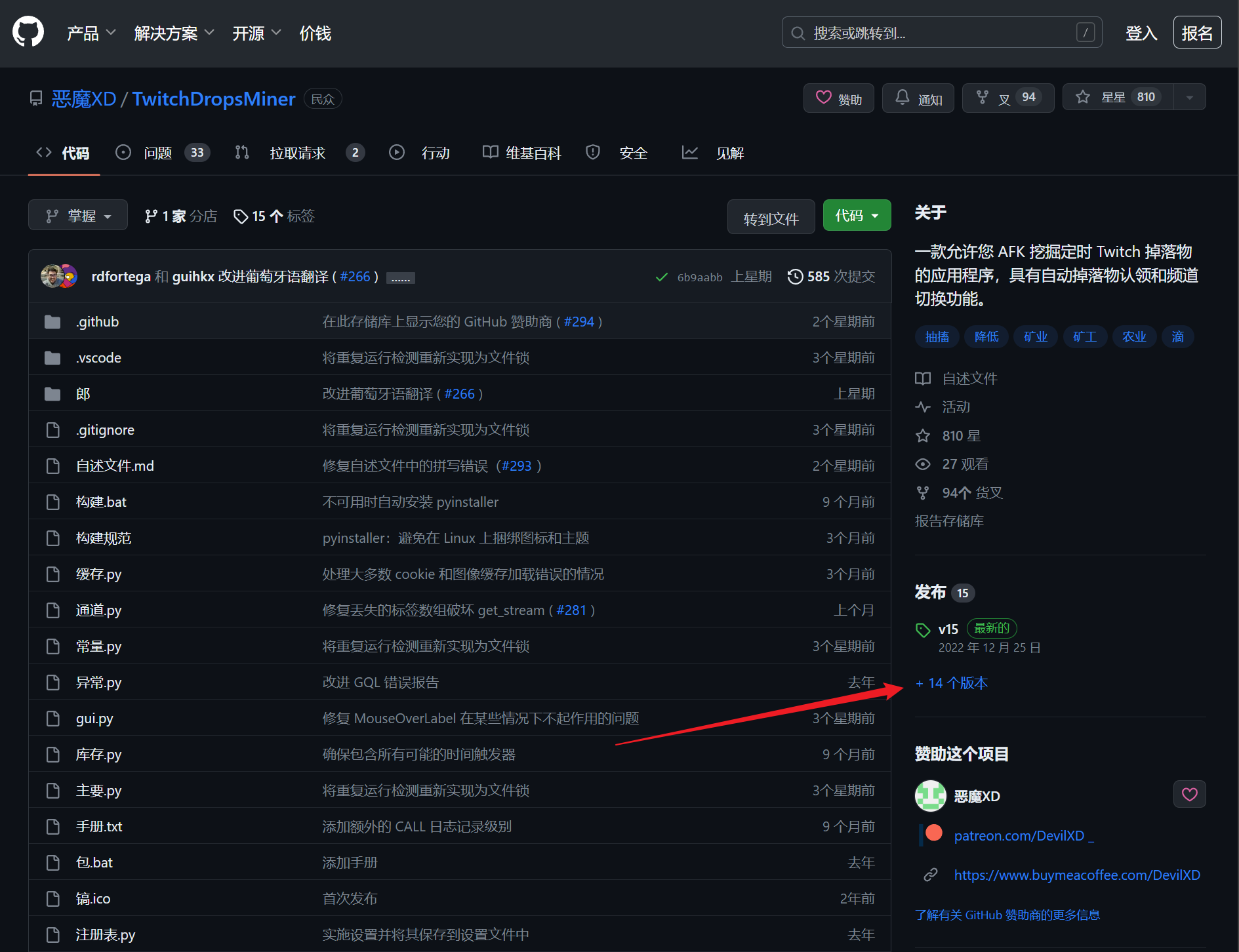View 810 星 stargazers star icon
This screenshot has height=952, width=1239.
click(923, 435)
